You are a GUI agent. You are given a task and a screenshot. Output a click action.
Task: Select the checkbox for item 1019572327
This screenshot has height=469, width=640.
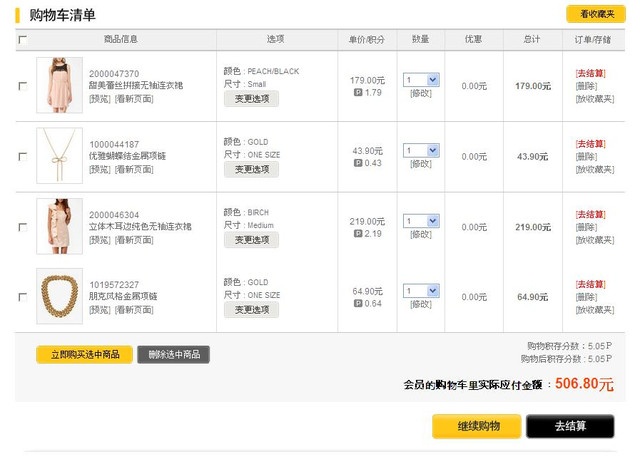click(23, 297)
